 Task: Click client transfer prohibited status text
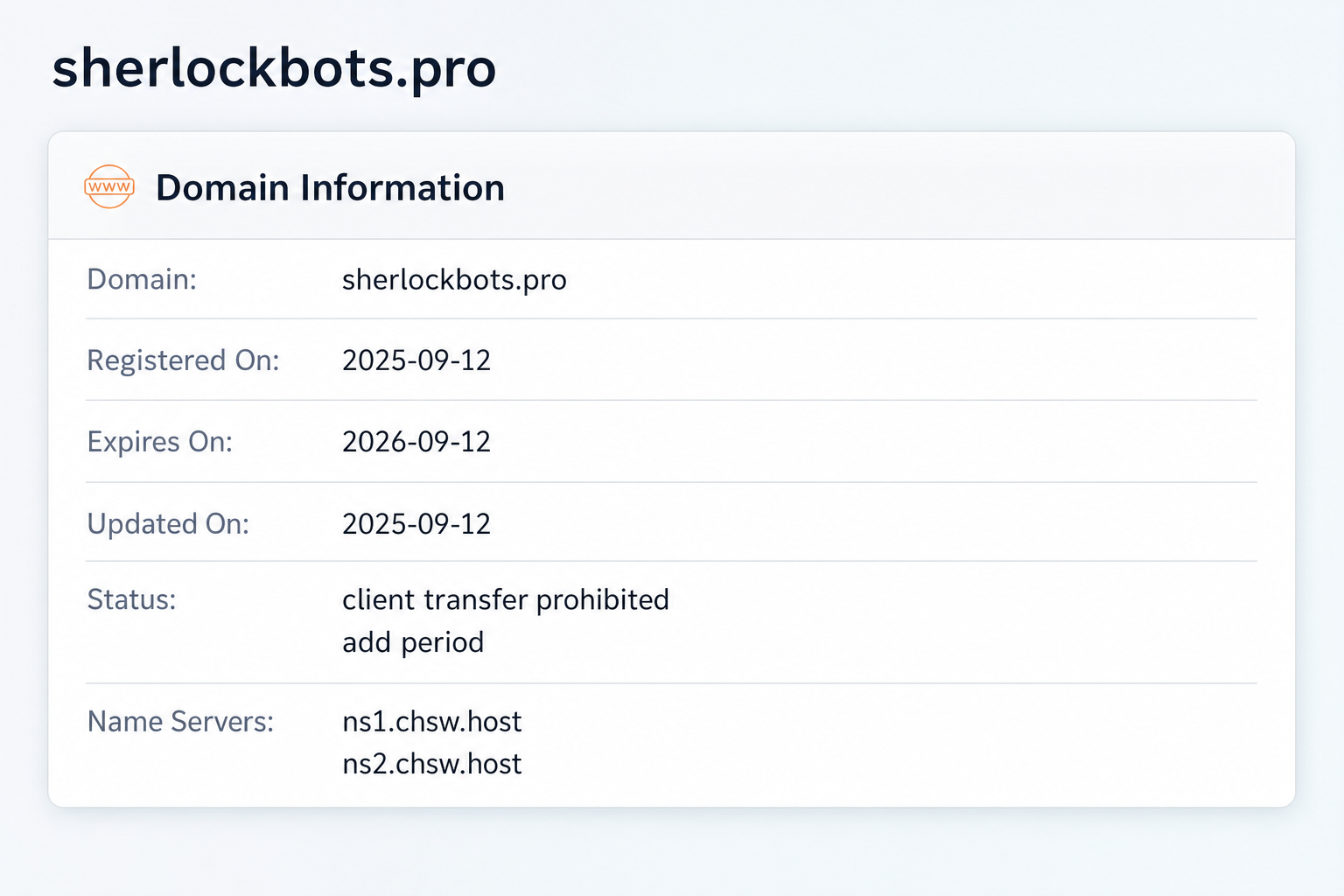(506, 600)
